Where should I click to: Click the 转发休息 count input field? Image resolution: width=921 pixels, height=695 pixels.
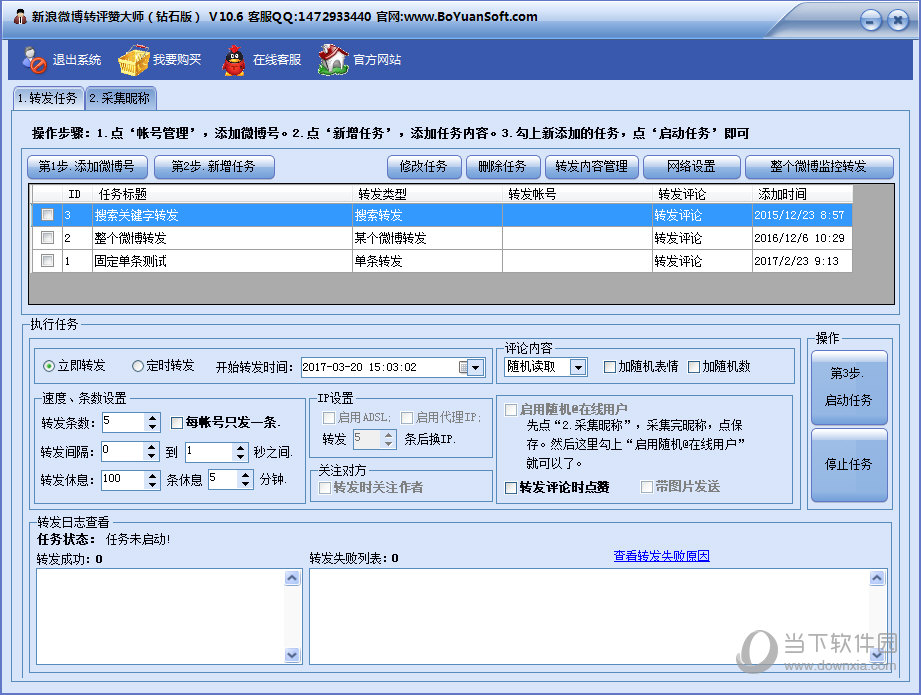[124, 479]
